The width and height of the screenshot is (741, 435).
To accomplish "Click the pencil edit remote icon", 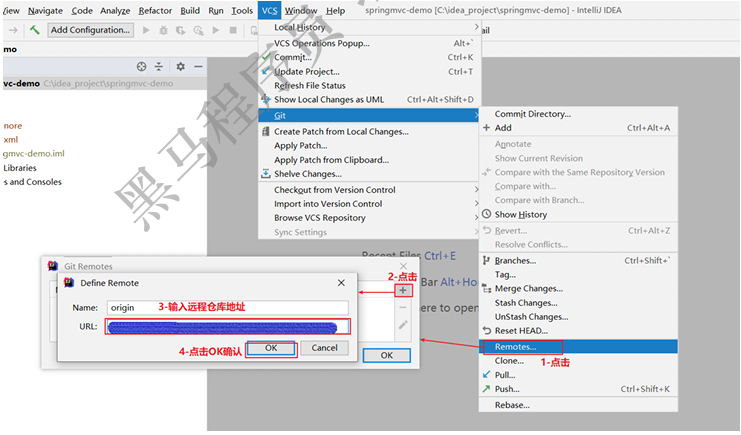I will click(x=403, y=325).
